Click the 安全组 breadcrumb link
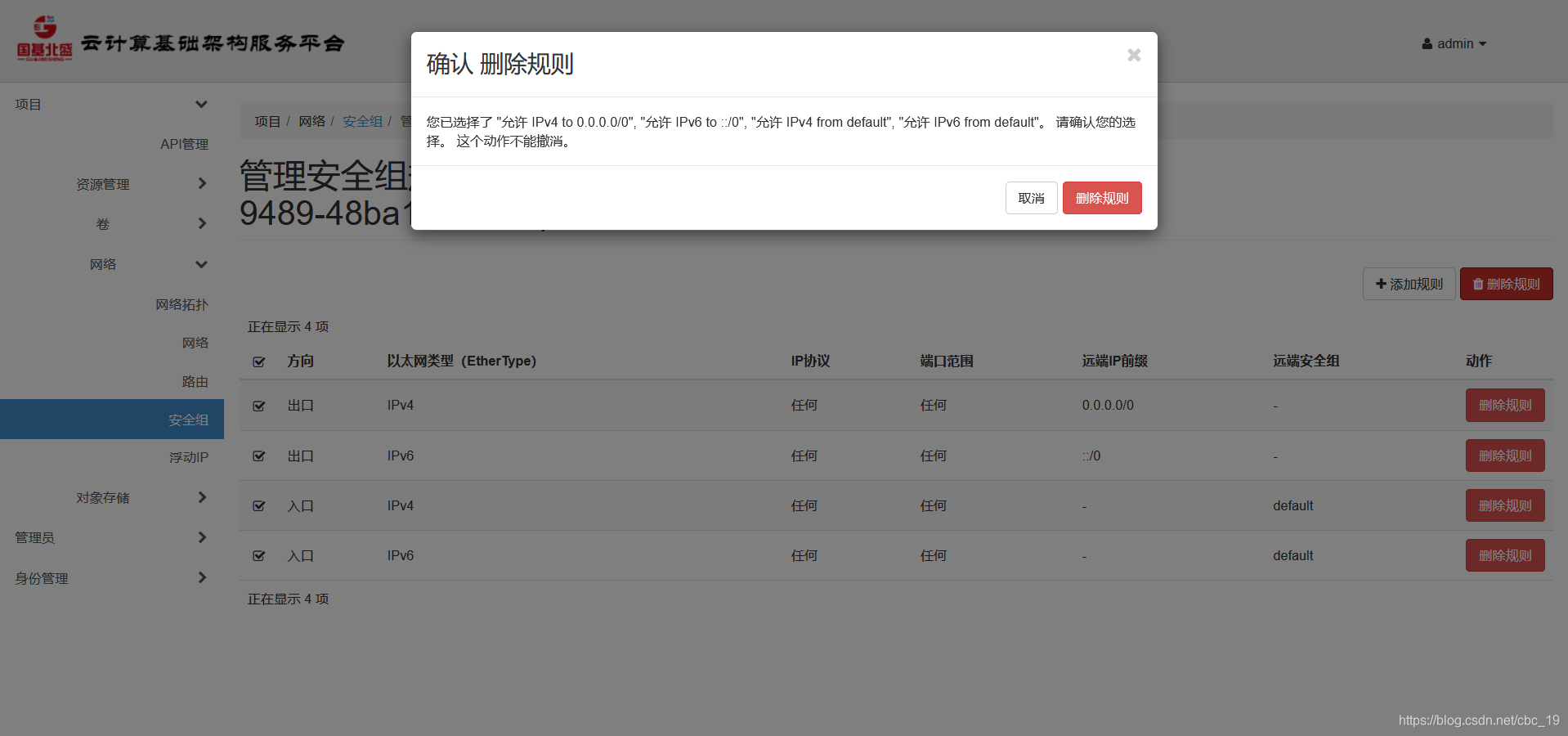This screenshot has height=736, width=1568. coord(362,121)
